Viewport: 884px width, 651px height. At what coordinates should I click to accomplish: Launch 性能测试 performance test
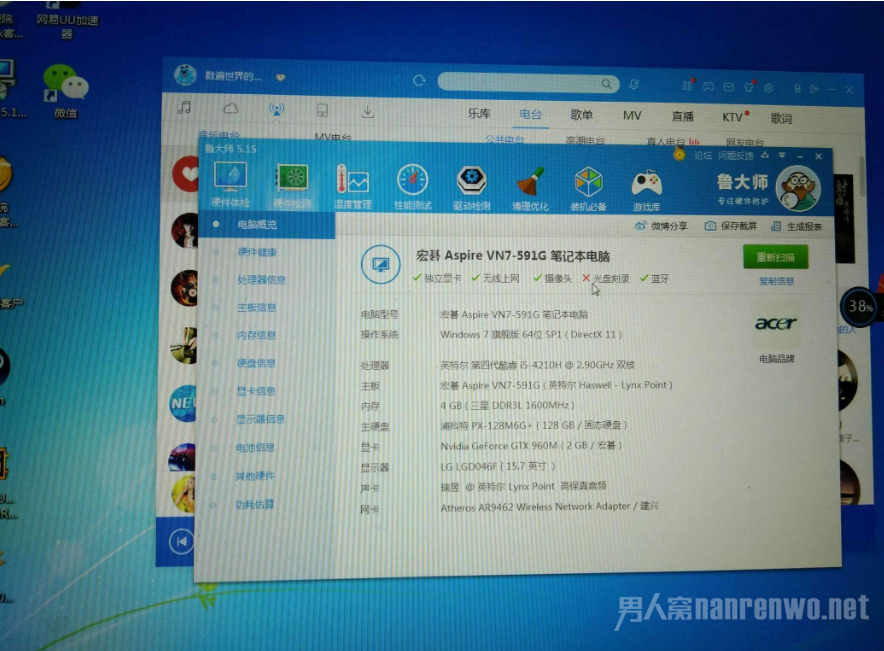pyautogui.click(x=413, y=187)
